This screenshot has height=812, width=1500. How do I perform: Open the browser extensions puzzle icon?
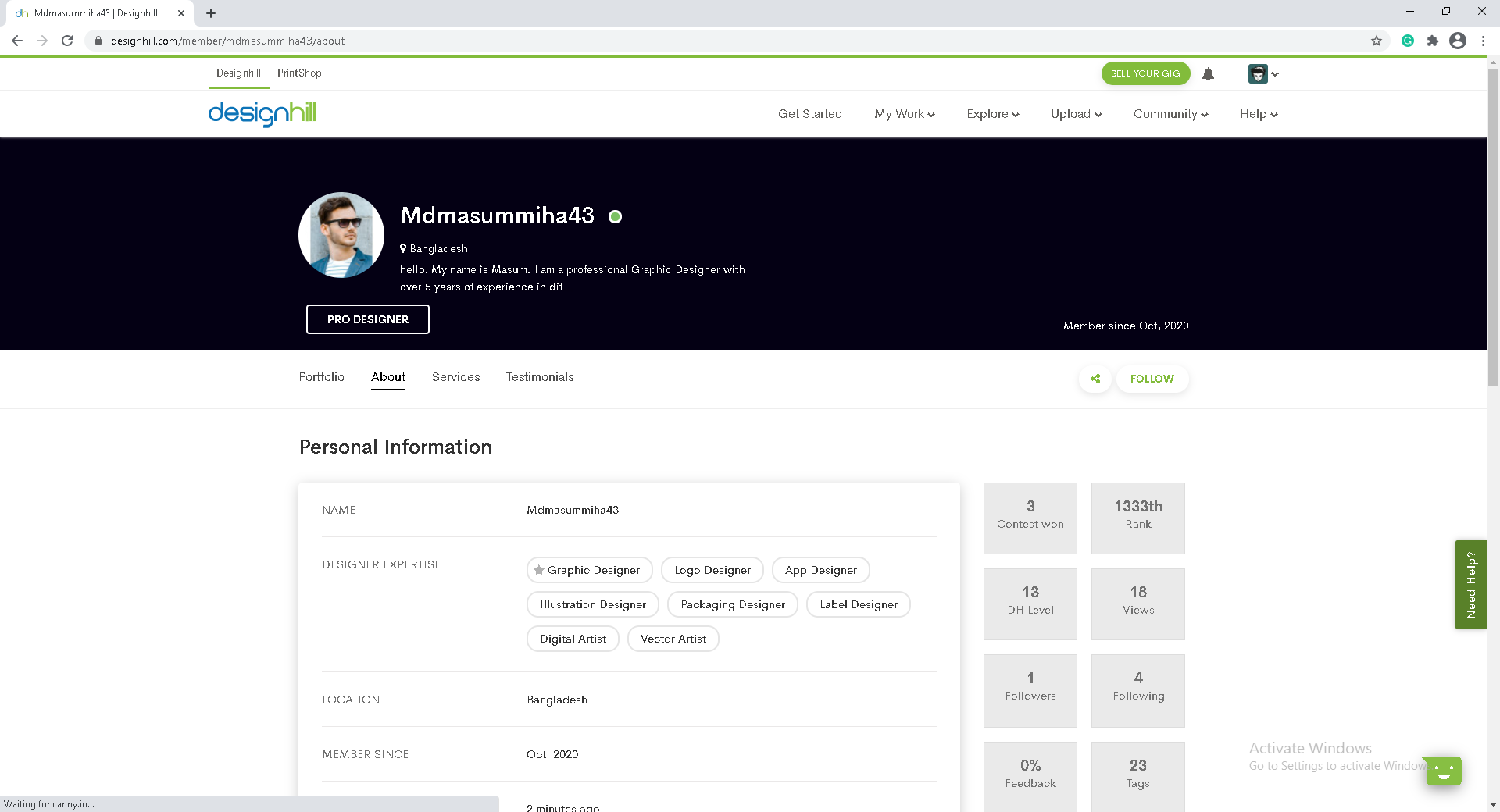click(1432, 41)
